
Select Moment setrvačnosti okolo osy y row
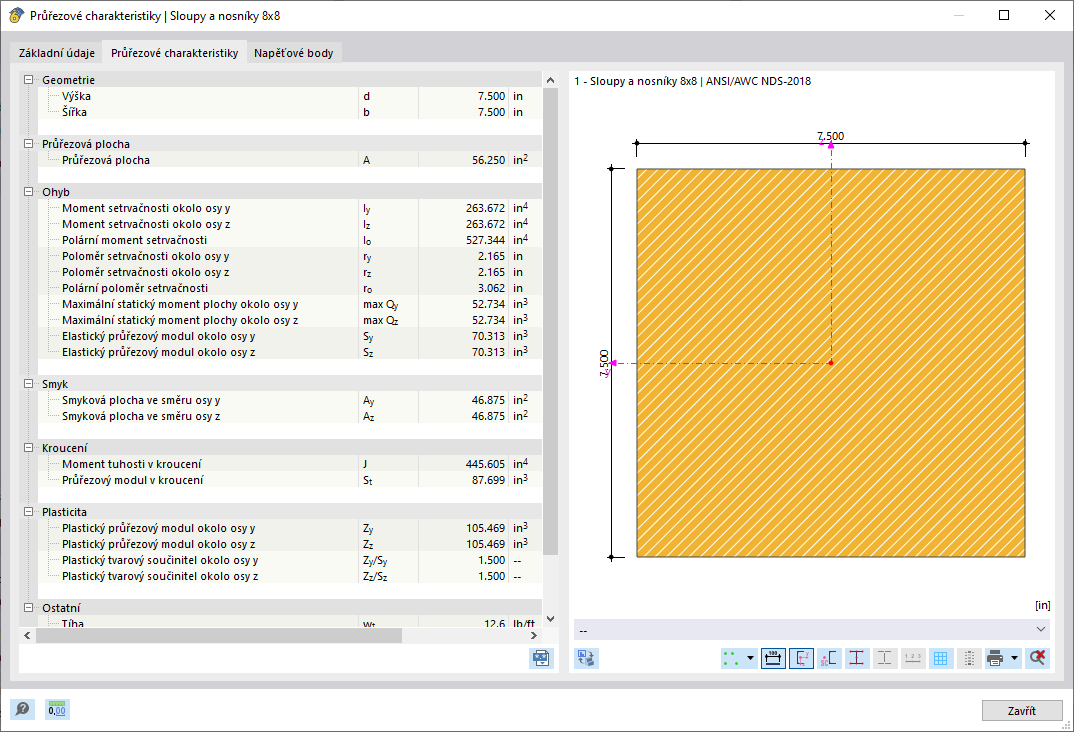[x=290, y=207]
